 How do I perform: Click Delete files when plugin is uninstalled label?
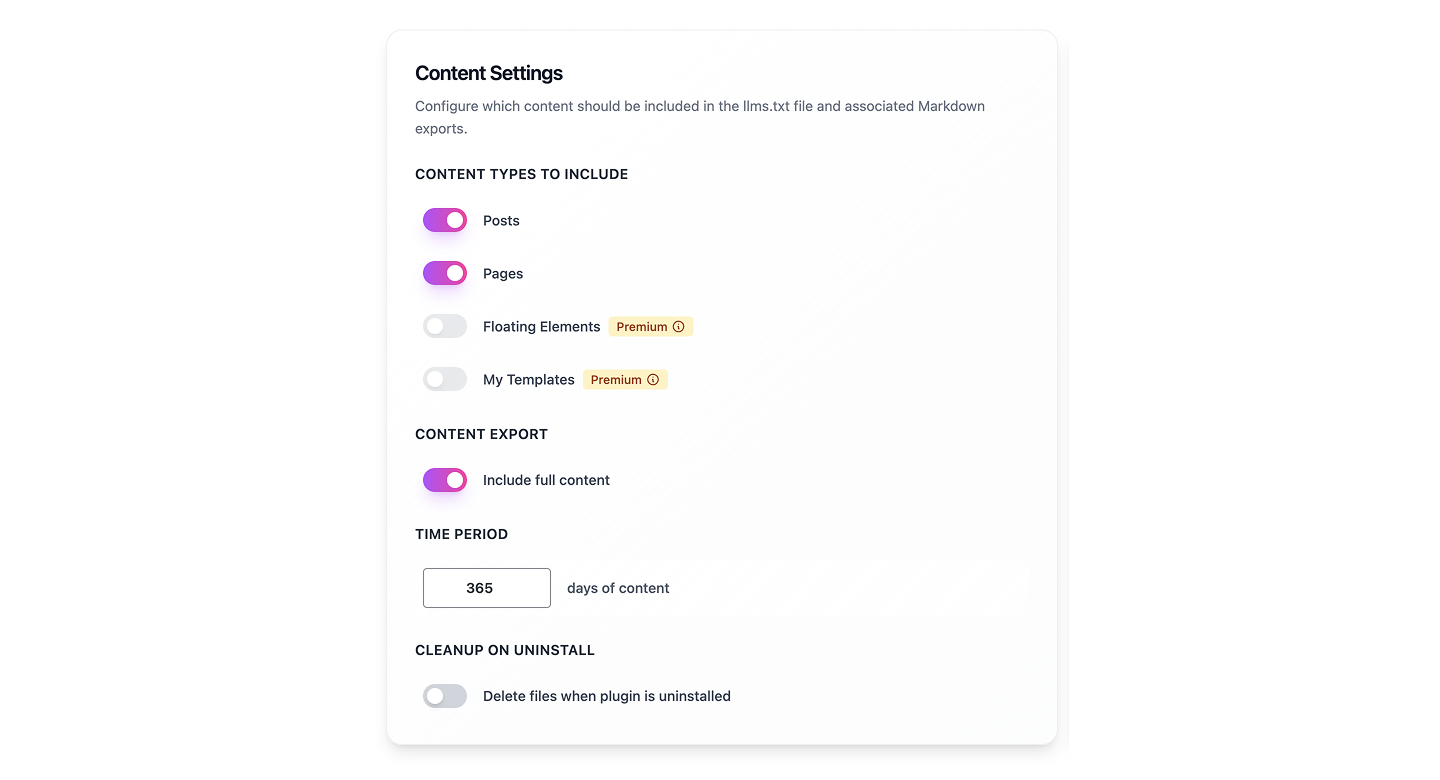pyautogui.click(x=606, y=697)
